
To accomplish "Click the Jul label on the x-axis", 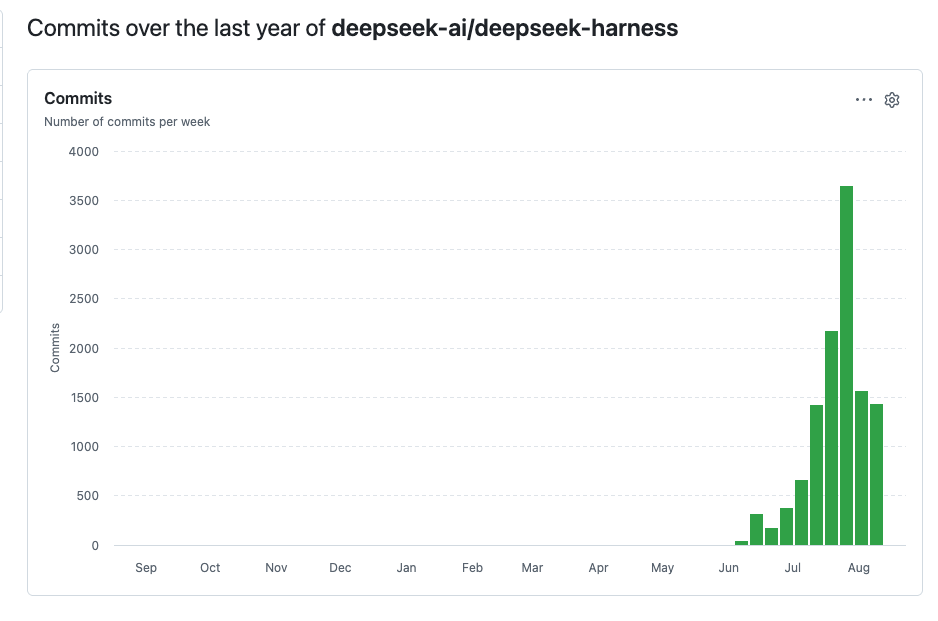I will (793, 568).
